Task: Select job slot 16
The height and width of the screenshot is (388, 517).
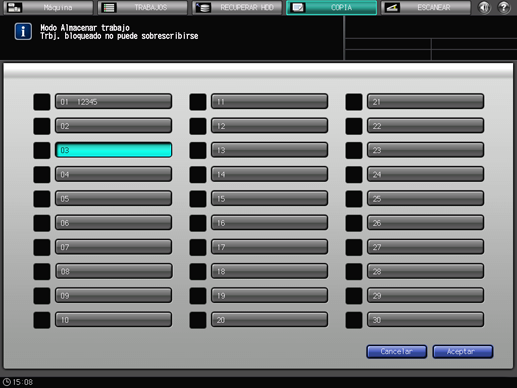Action: [269, 223]
